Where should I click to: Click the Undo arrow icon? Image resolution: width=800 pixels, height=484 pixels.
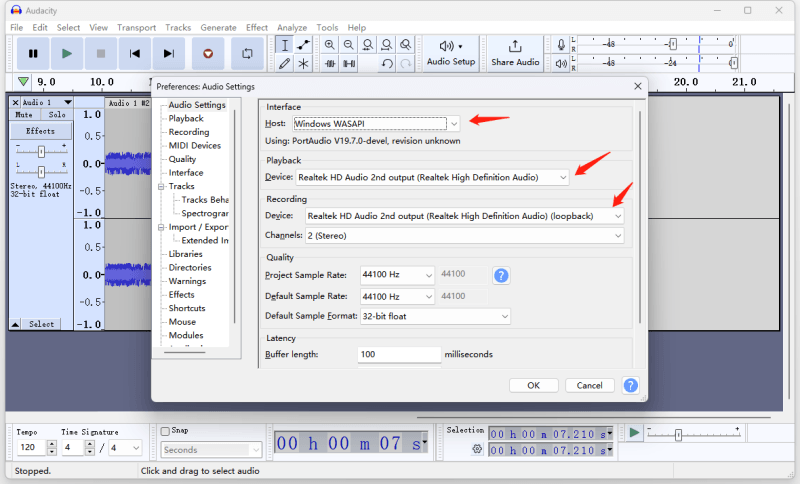[387, 64]
